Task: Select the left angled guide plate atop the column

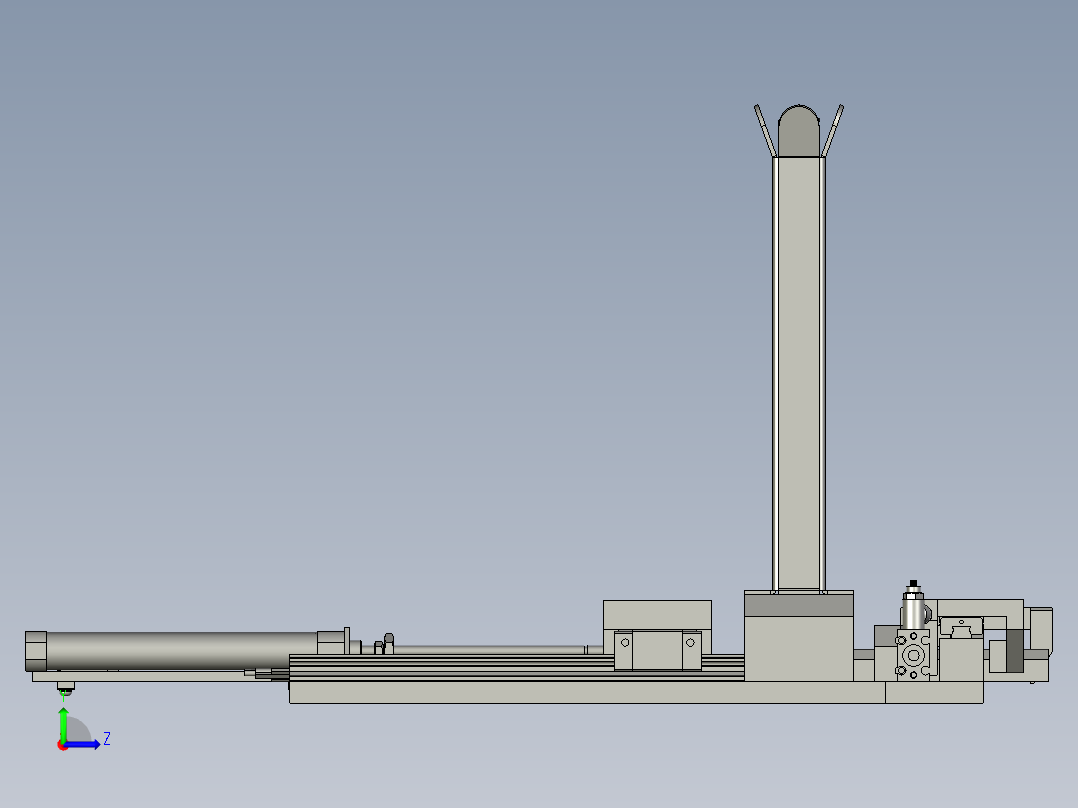Action: [764, 131]
